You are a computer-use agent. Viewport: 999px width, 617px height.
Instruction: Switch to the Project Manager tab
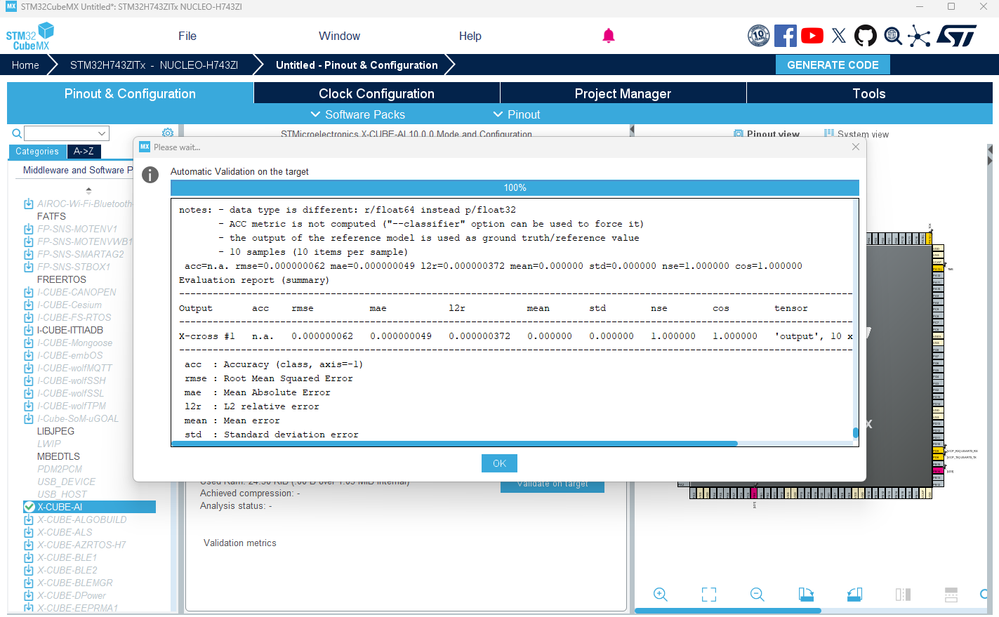623,93
